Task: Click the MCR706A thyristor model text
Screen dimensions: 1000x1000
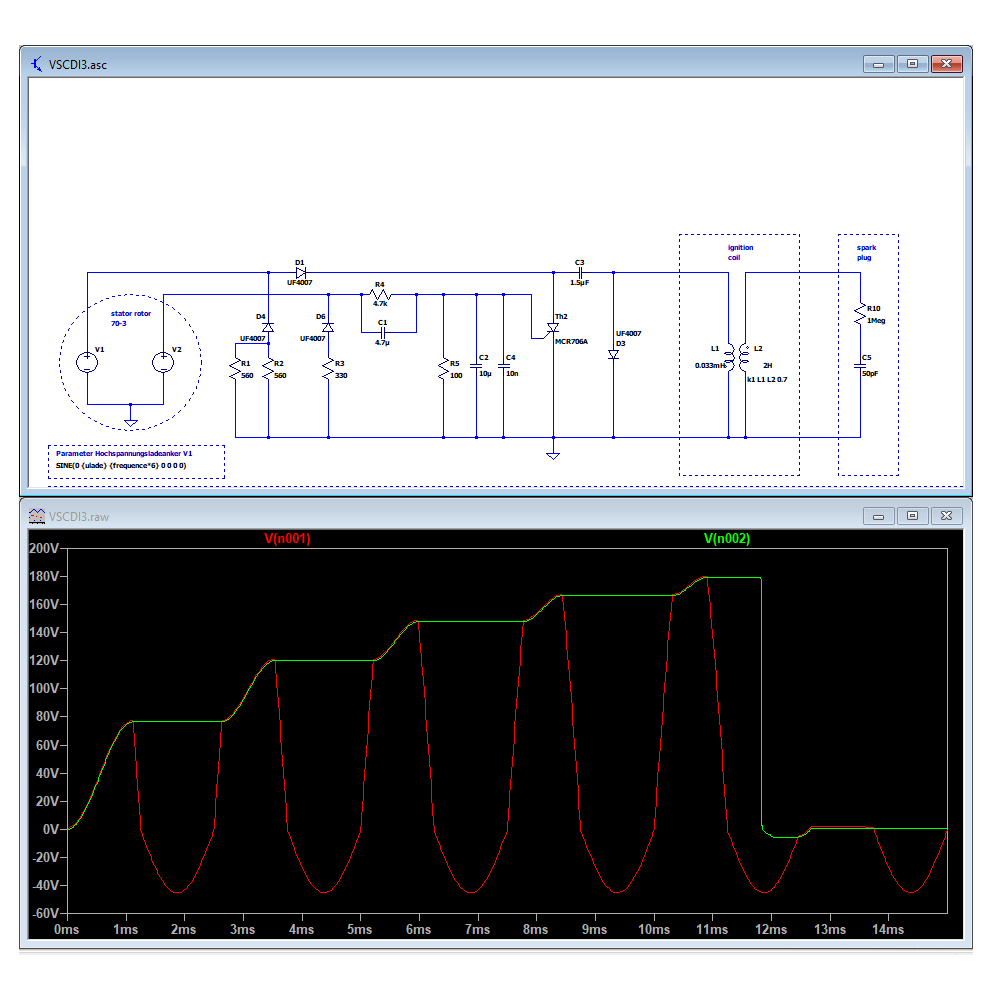Action: click(x=571, y=341)
